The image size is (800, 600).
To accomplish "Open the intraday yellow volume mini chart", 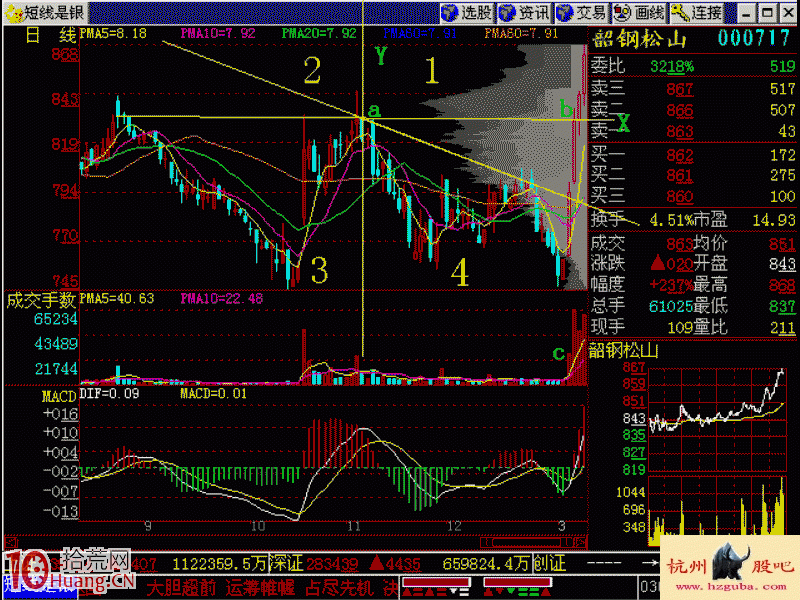I will coord(717,511).
